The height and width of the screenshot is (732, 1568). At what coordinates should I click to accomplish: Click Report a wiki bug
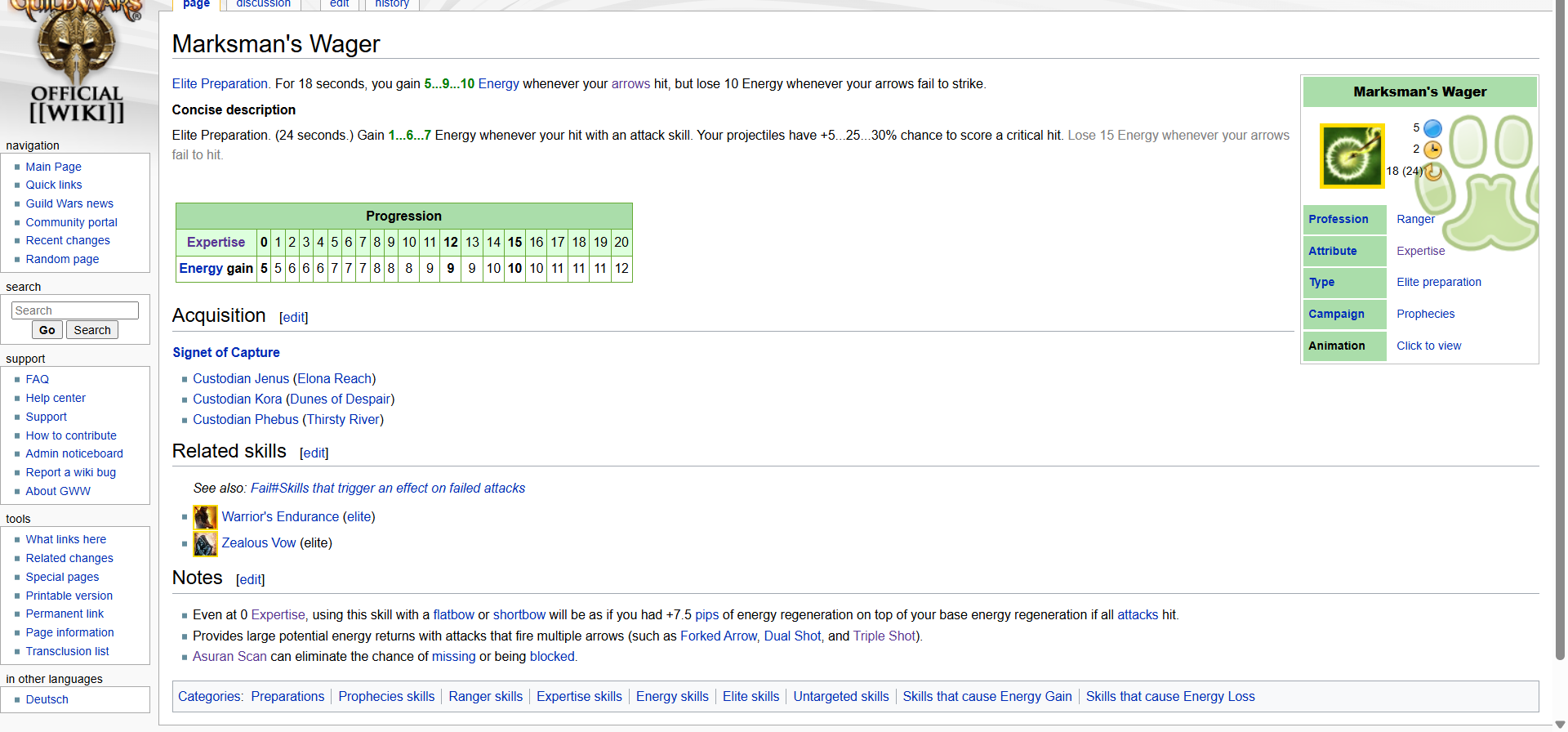point(70,472)
